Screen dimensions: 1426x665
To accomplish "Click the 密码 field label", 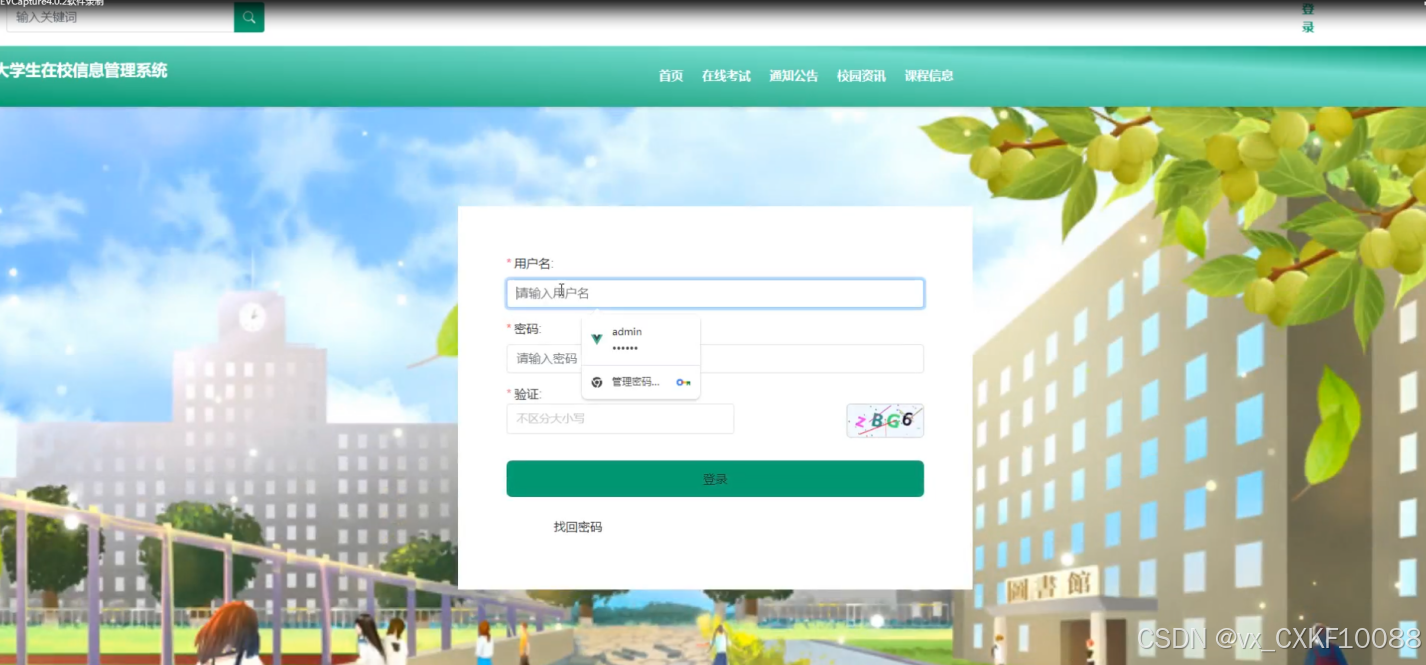I will click(x=527, y=329).
